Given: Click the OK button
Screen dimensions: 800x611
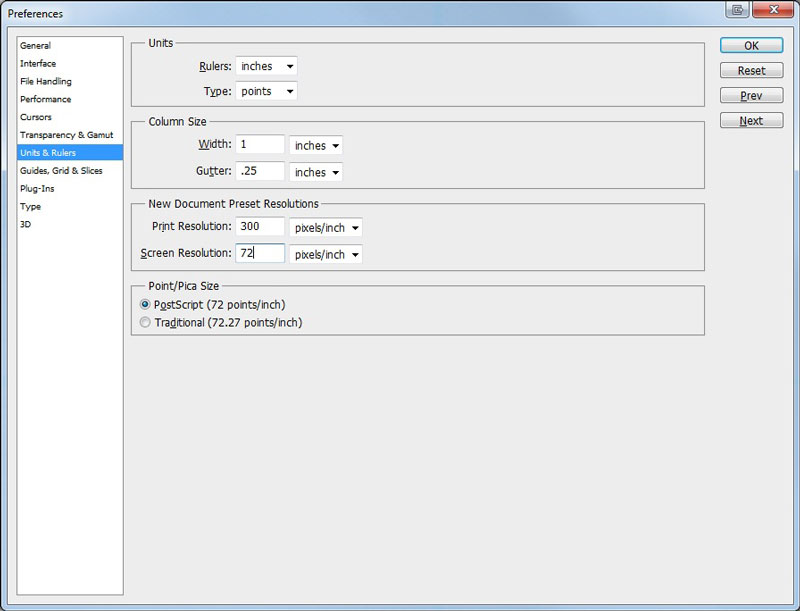Looking at the screenshot, I should pyautogui.click(x=751, y=46).
